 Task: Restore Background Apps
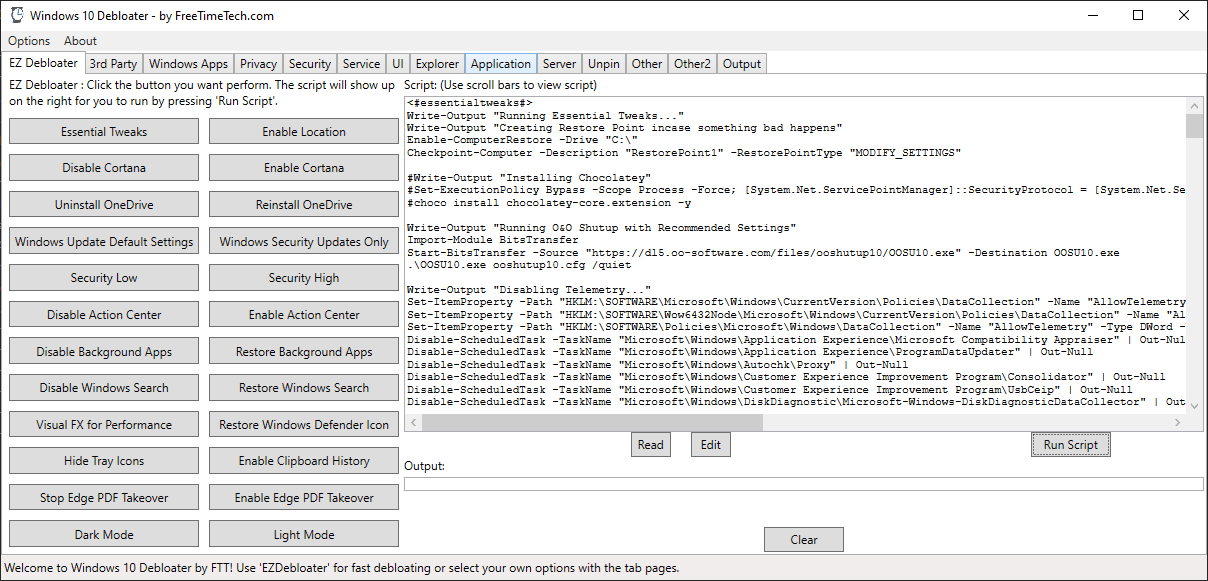pos(303,350)
